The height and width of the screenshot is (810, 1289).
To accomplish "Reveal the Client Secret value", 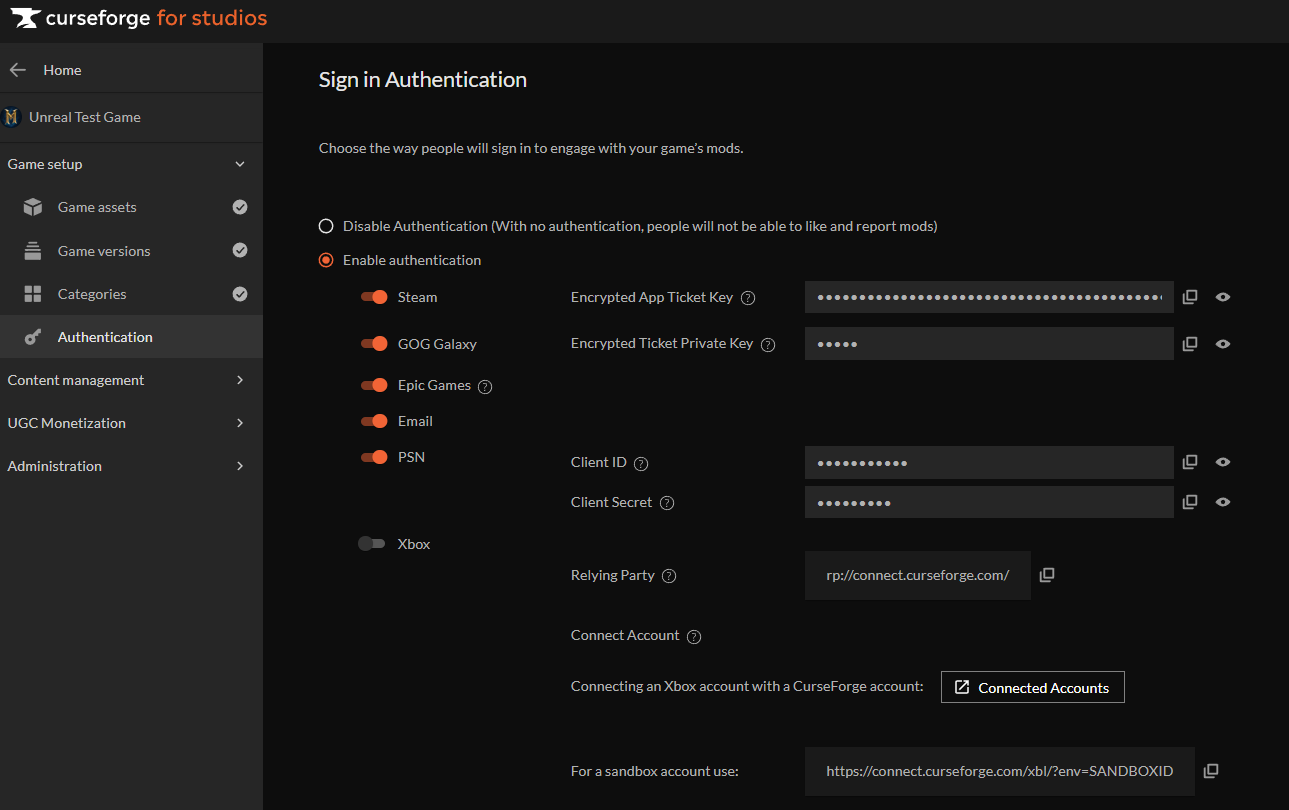I will [x=1223, y=502].
